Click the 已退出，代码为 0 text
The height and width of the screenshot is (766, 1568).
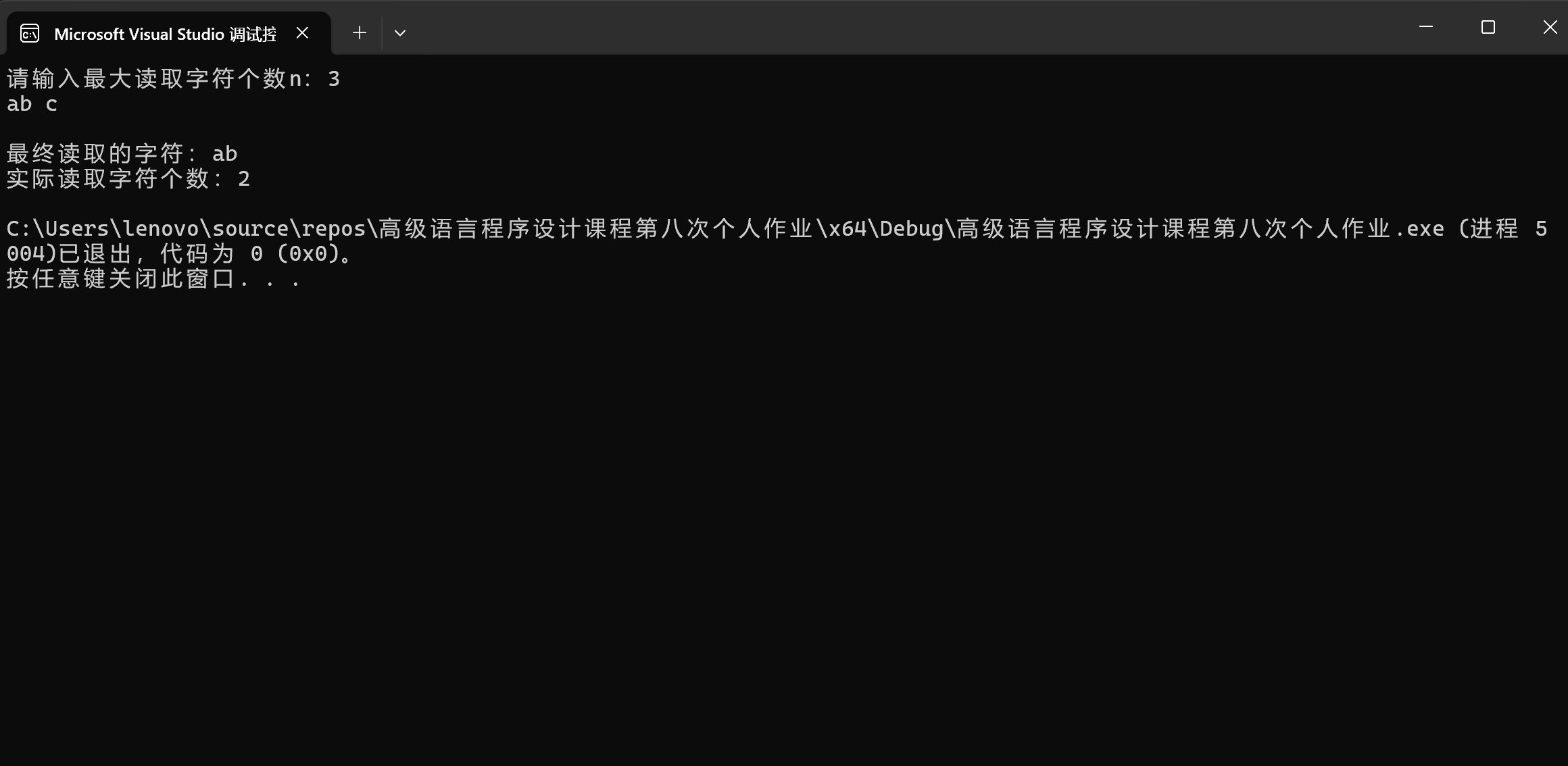[x=161, y=254]
